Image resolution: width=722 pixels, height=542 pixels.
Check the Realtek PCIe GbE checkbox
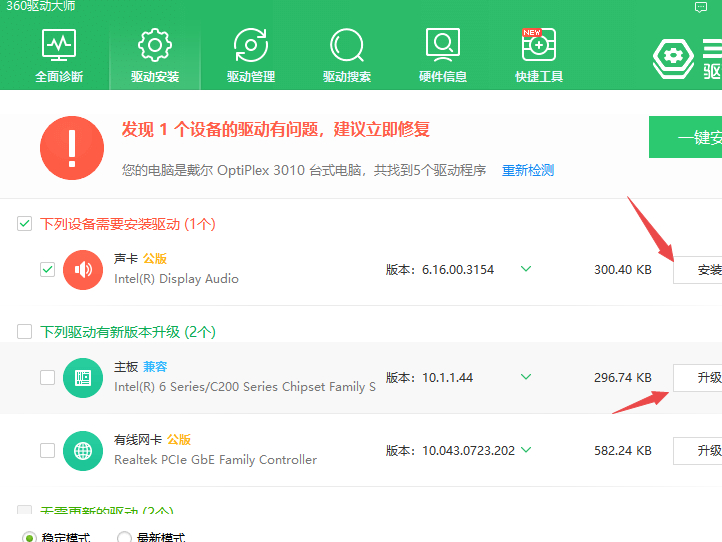point(47,450)
